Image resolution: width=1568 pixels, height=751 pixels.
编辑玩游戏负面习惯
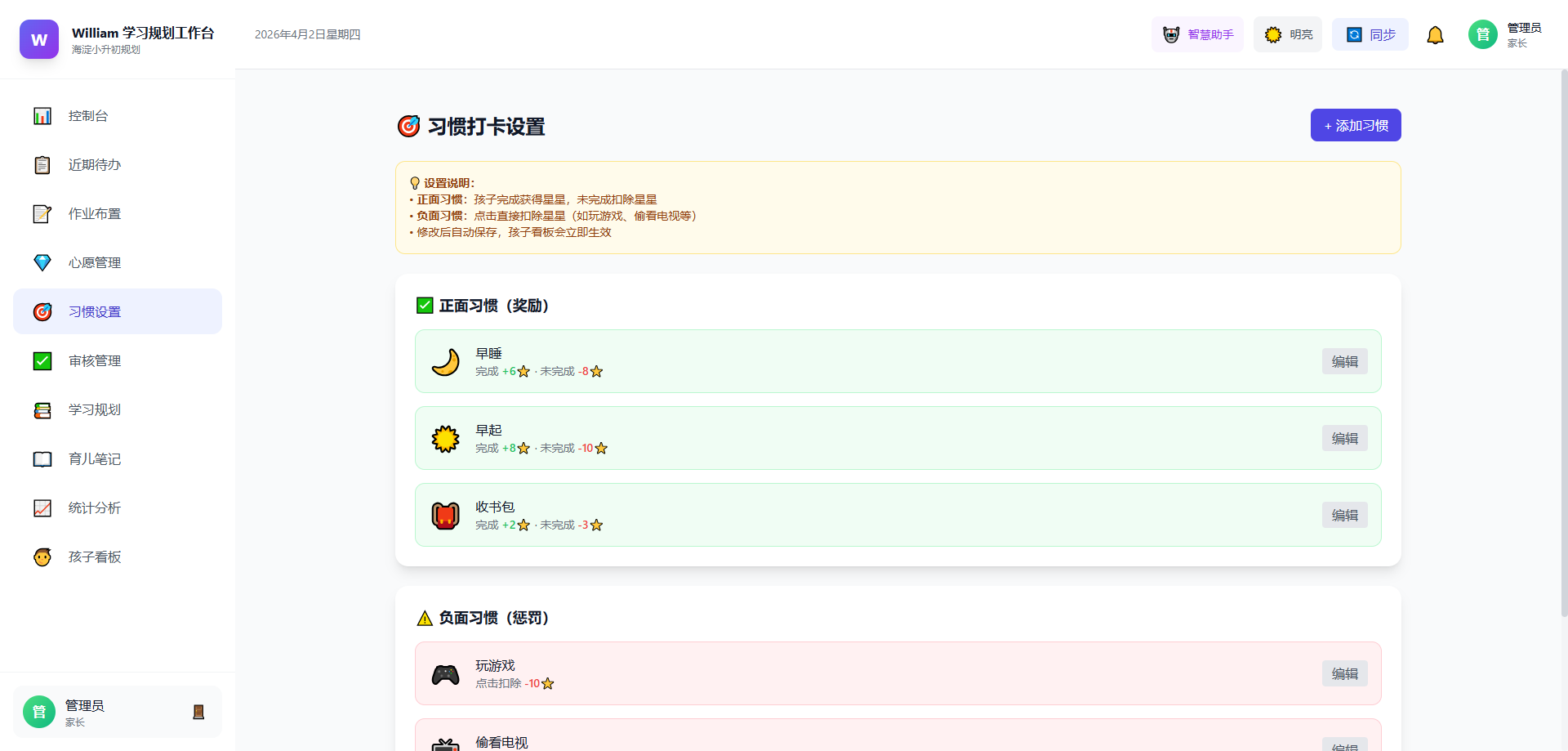pyautogui.click(x=1344, y=673)
